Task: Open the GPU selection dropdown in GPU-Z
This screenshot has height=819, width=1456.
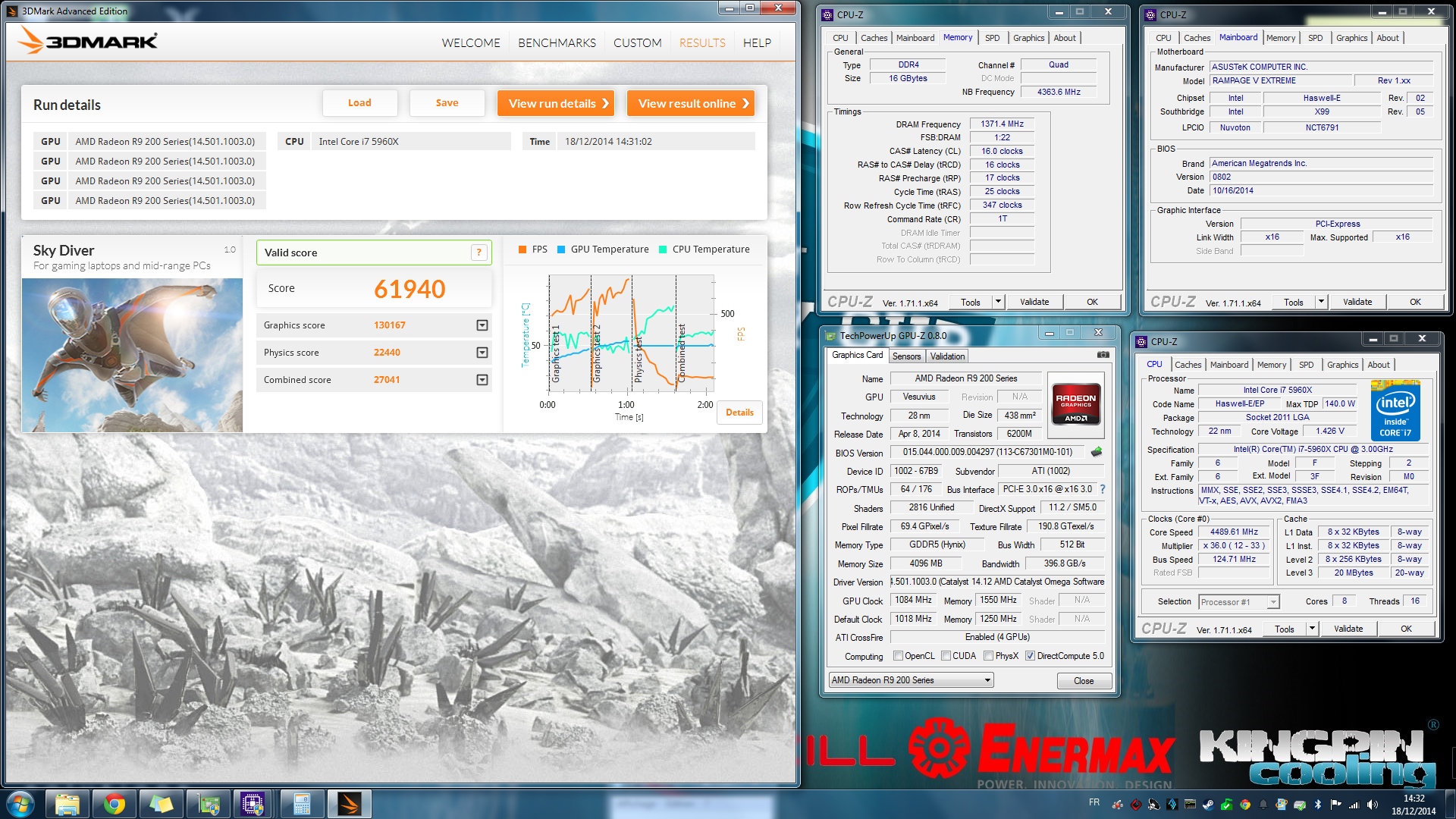Action: click(x=911, y=680)
